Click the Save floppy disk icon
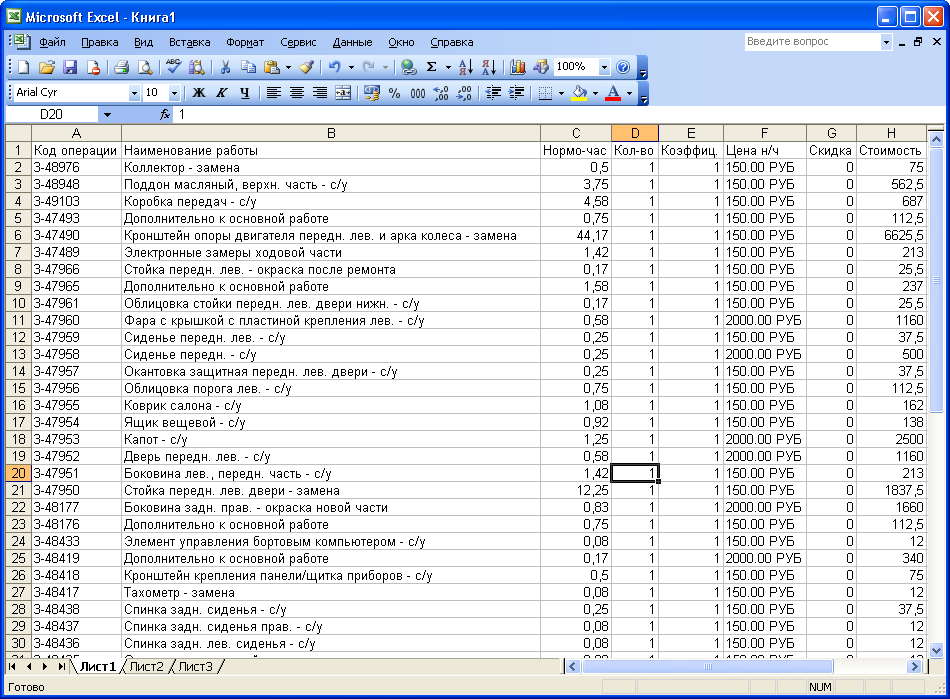The image size is (950, 699). [70, 67]
